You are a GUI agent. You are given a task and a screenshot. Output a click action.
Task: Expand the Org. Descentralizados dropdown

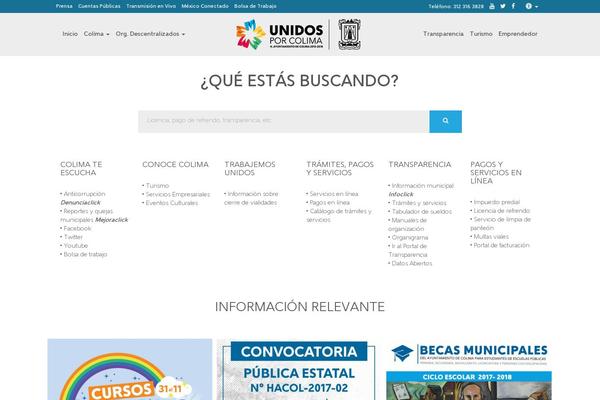150,34
